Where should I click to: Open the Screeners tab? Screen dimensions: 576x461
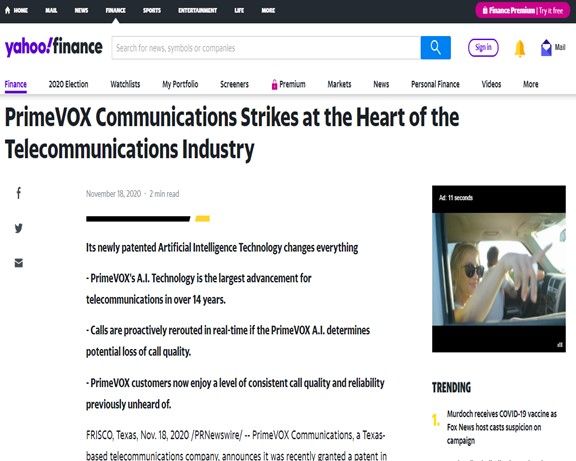click(x=234, y=84)
